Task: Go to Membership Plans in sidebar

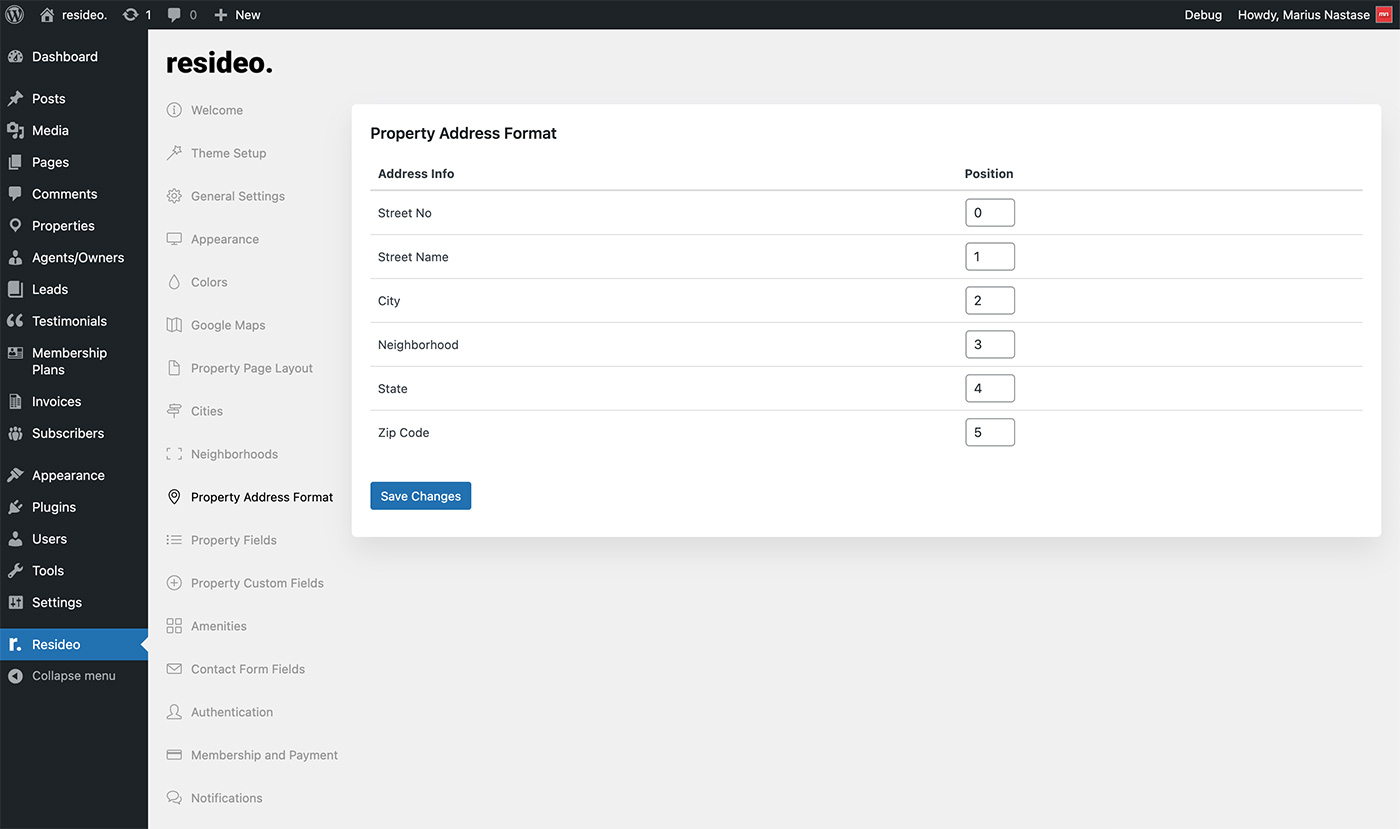Action: 69,361
